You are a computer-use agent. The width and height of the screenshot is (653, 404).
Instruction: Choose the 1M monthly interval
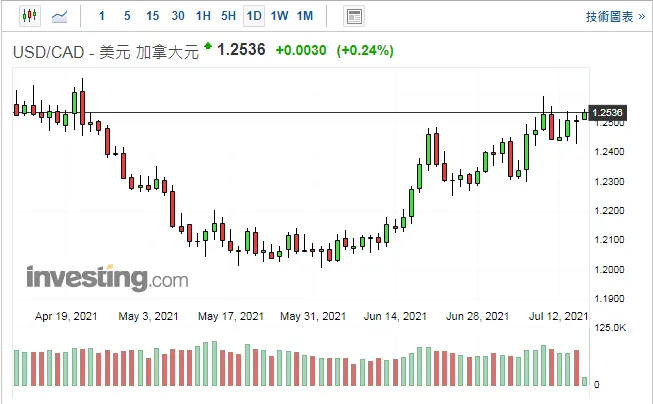pos(305,16)
